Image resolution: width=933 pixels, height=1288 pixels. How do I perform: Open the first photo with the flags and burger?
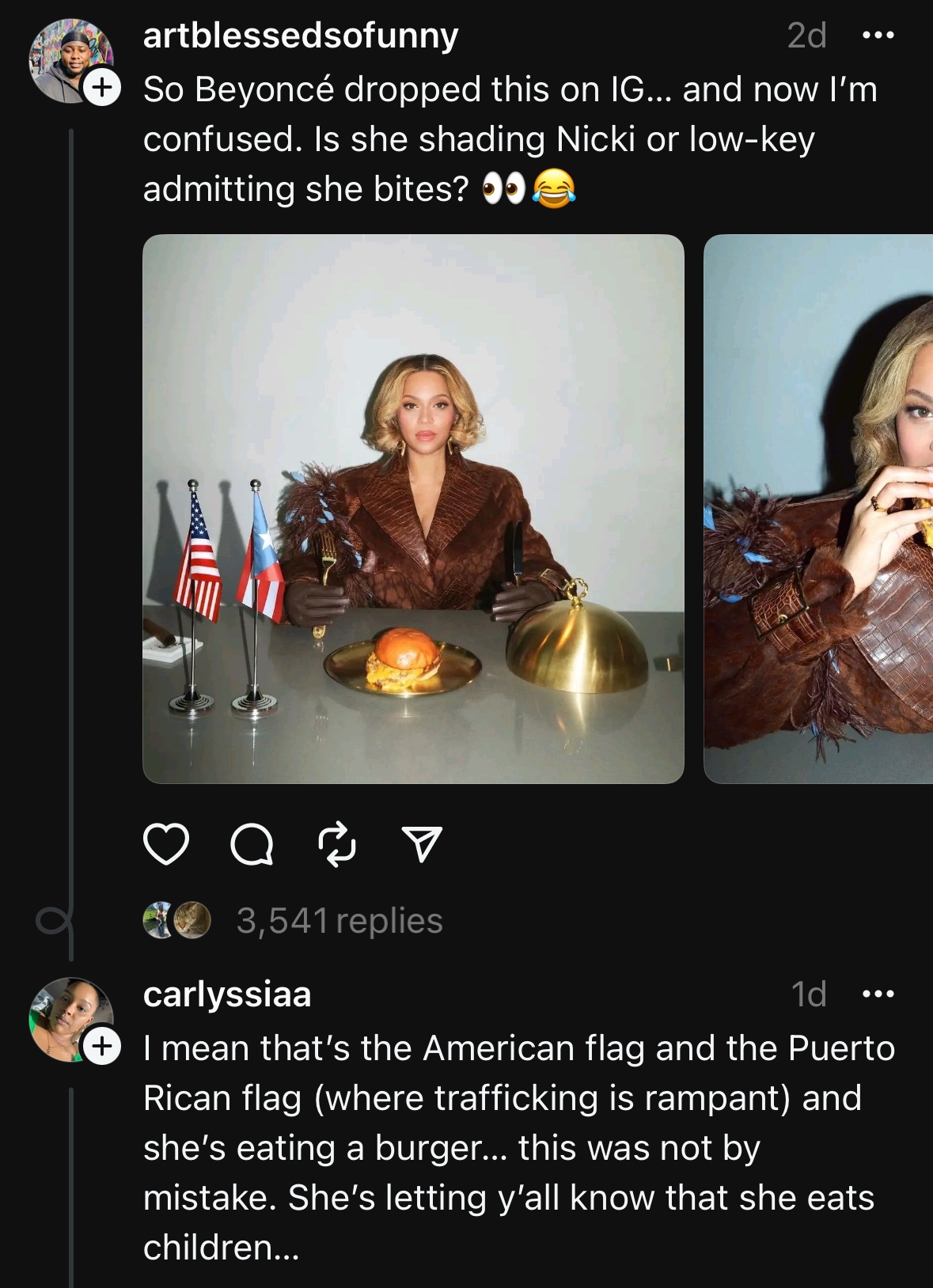pos(413,509)
